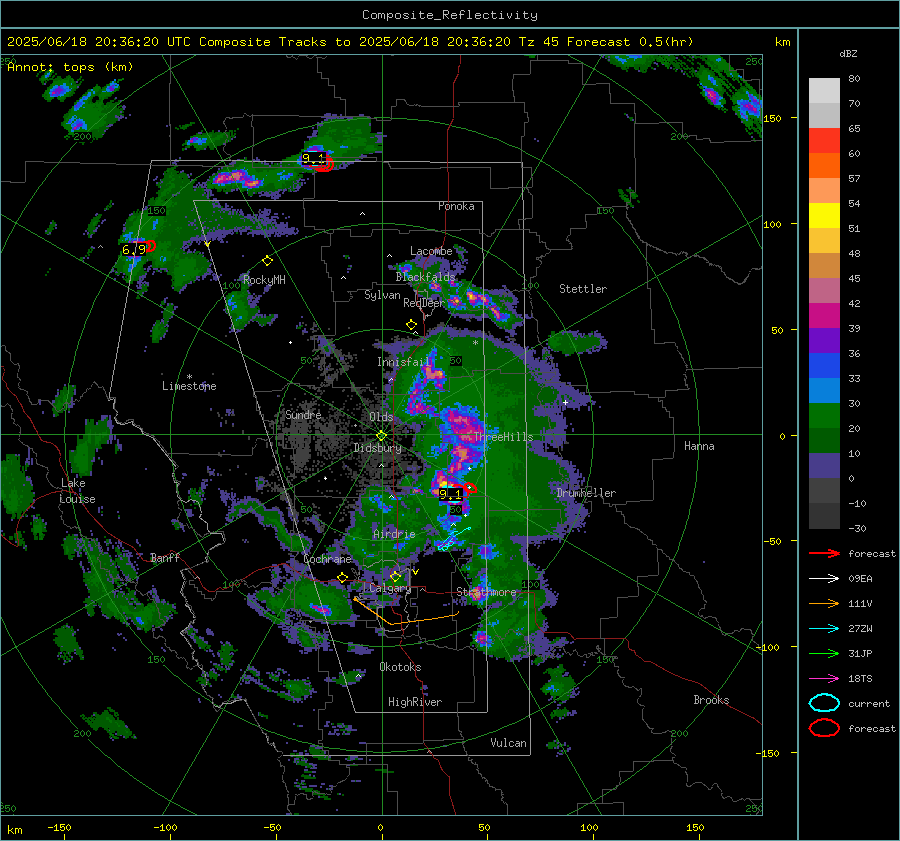The image size is (900, 841).
Task: Click the 9.1 storm label near ThreeHills
Action: point(451,494)
